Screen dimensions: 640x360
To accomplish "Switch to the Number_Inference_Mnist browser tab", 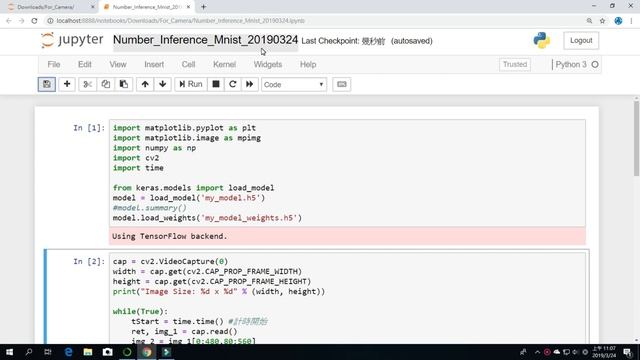I will pos(147,7).
